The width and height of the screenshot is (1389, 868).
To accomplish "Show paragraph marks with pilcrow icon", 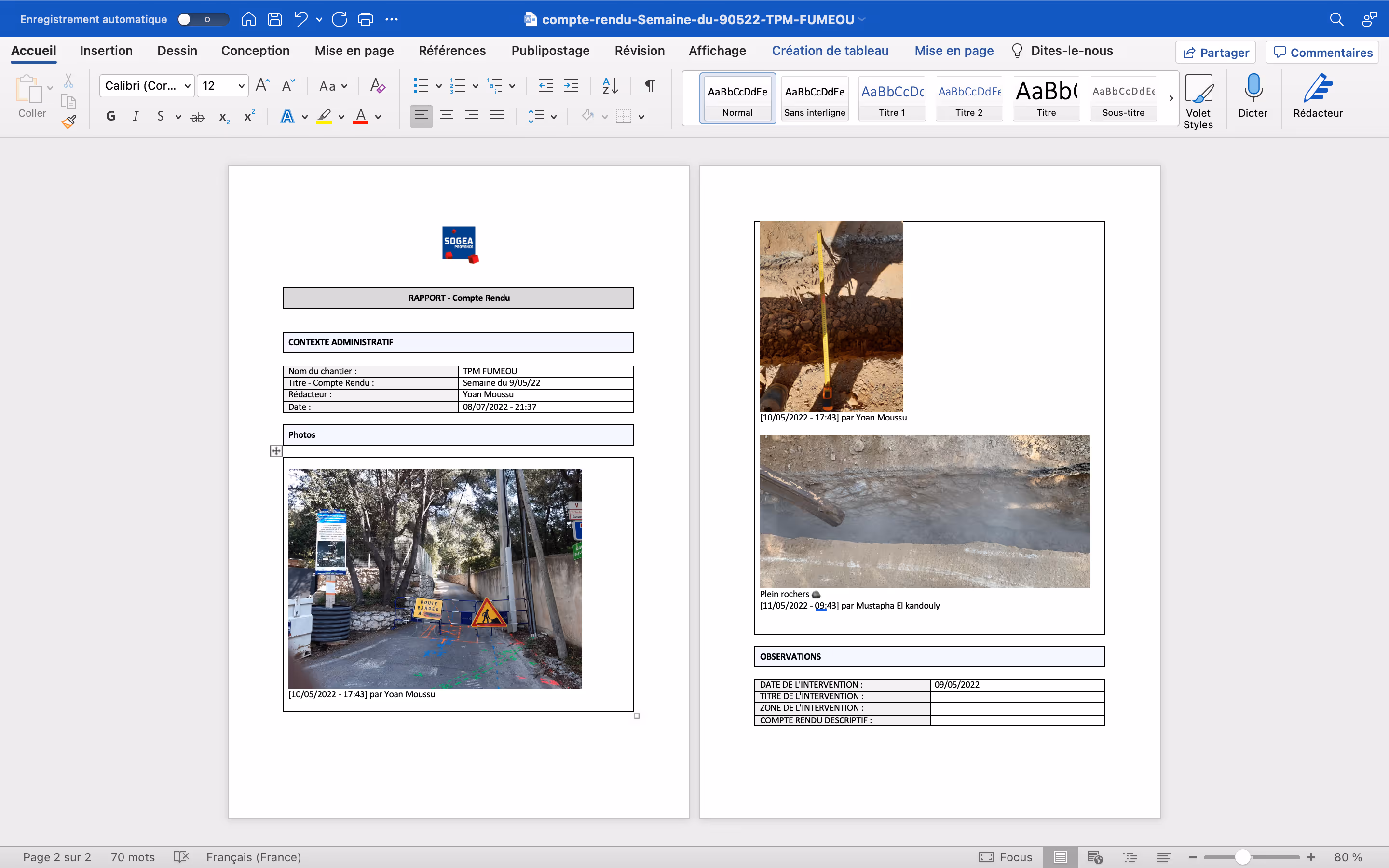I will [650, 85].
